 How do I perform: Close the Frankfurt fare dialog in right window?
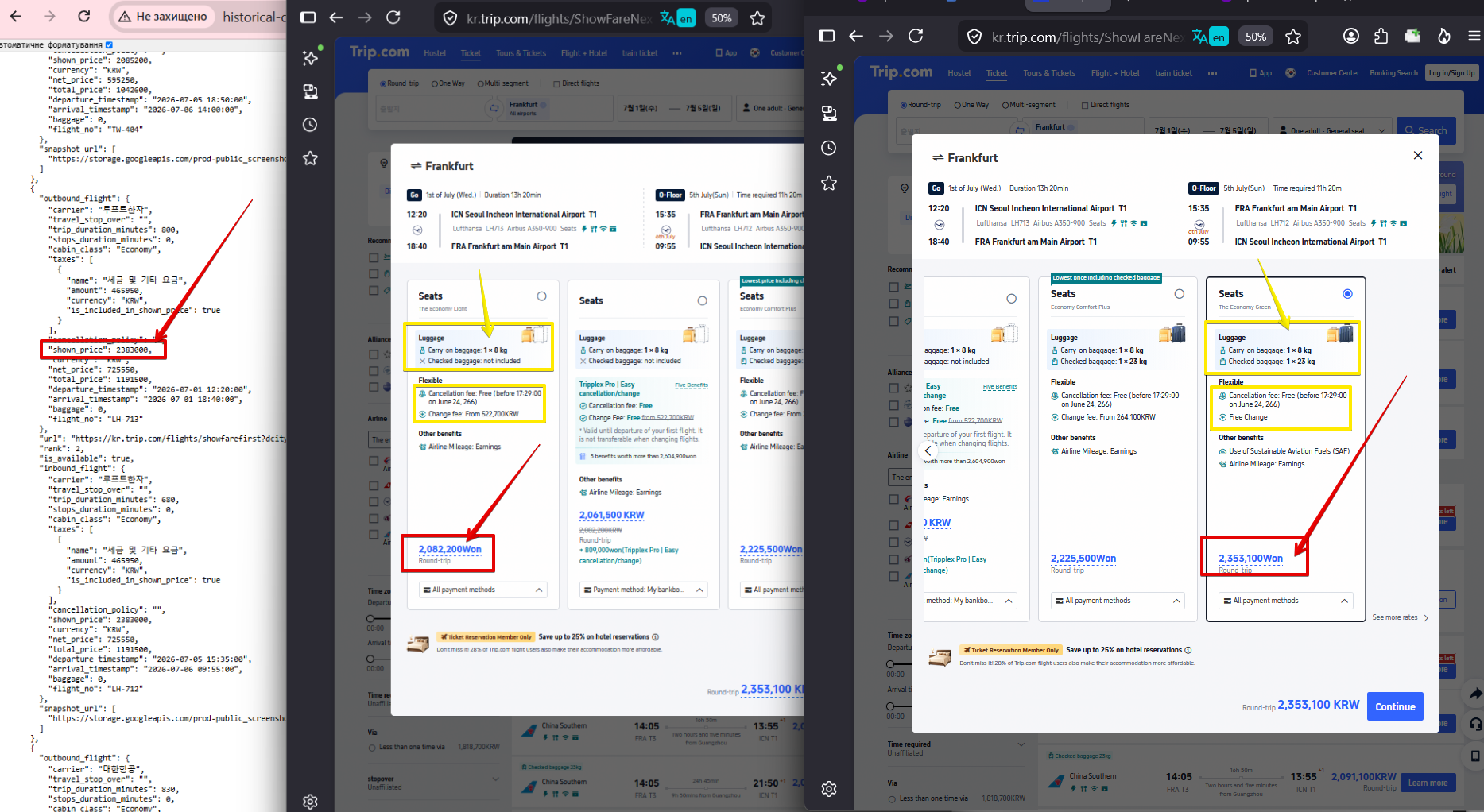(x=1418, y=155)
